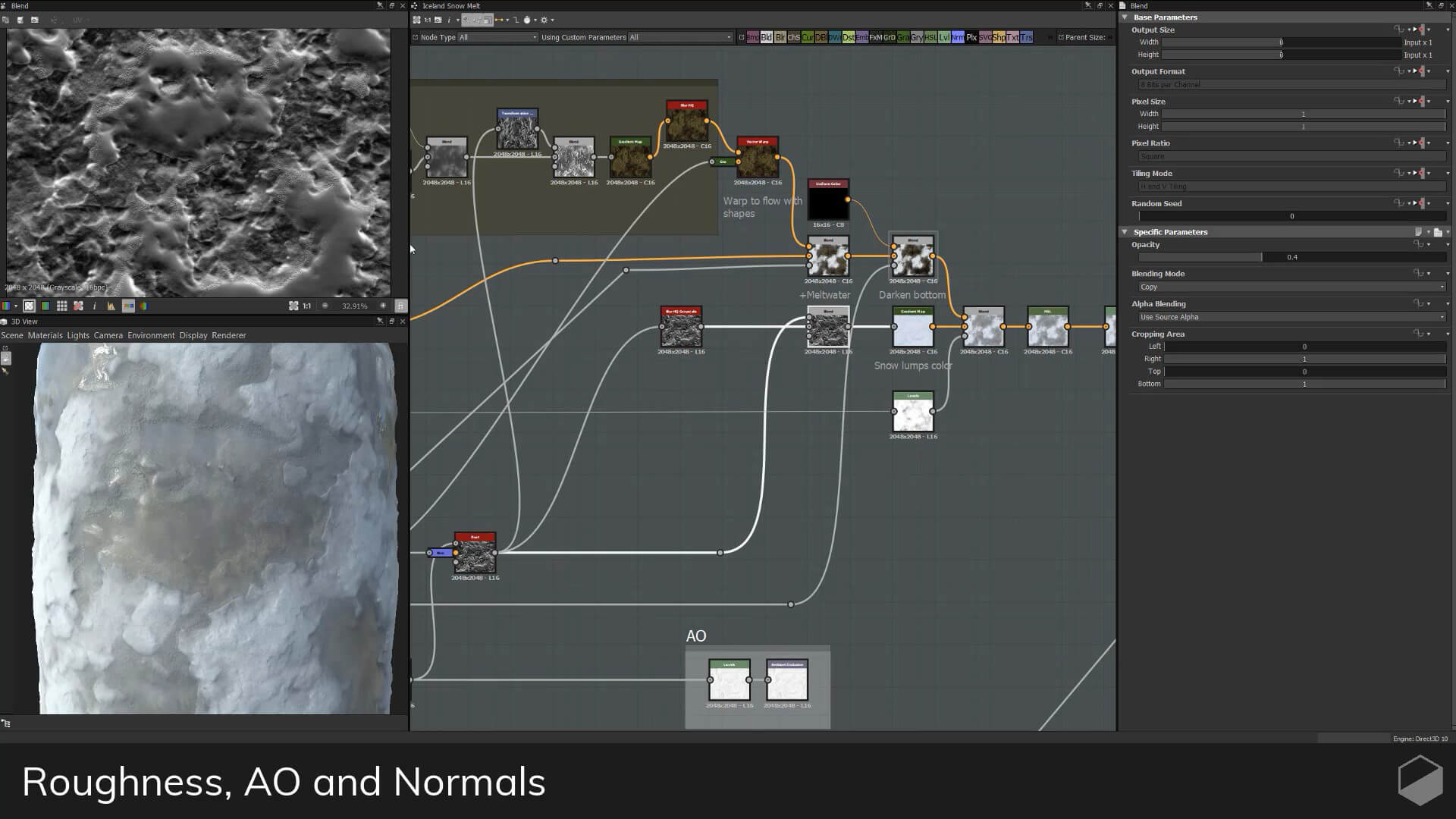Open the Camera menu in 3D View

tap(108, 335)
